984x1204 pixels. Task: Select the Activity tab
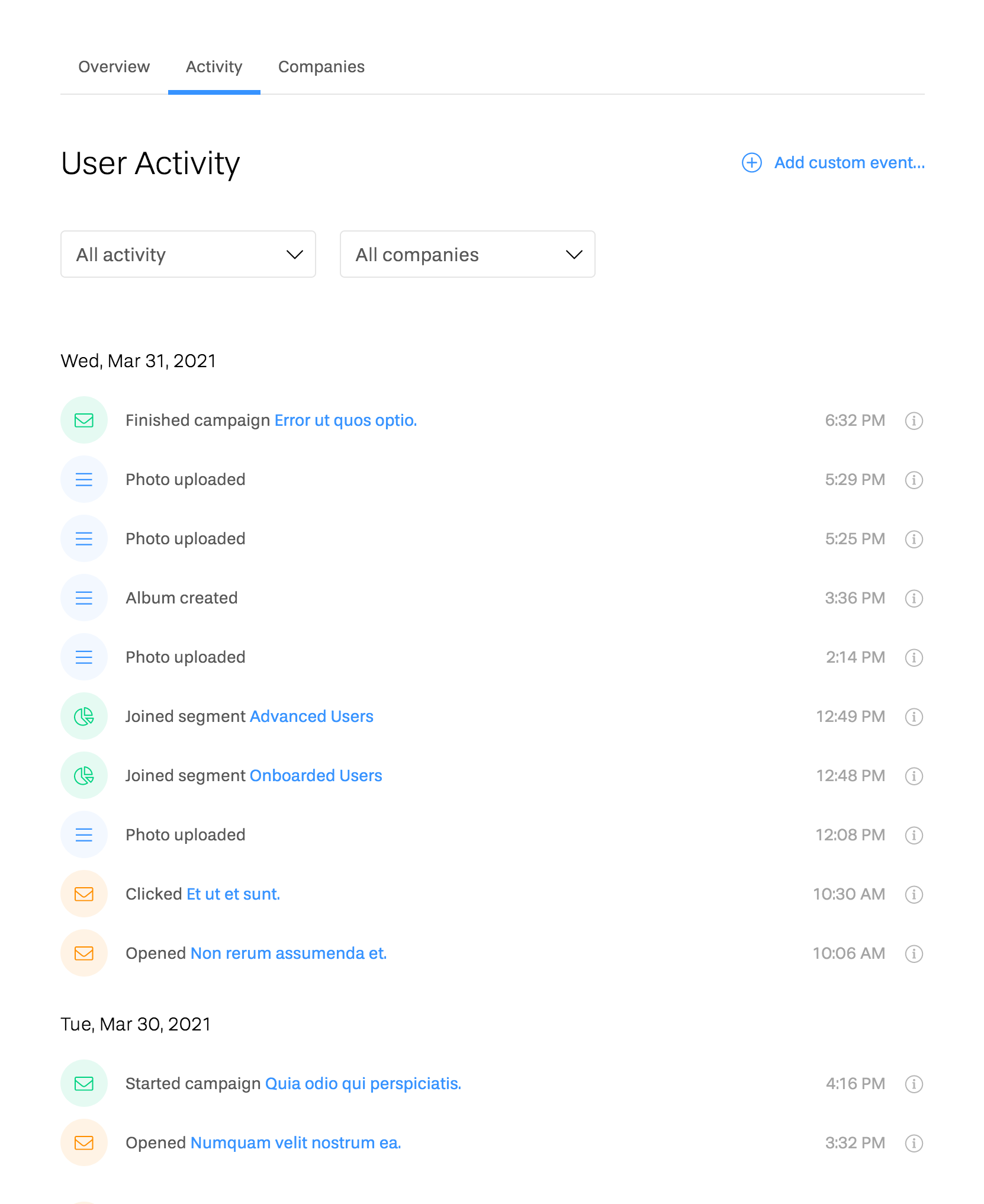[x=214, y=67]
